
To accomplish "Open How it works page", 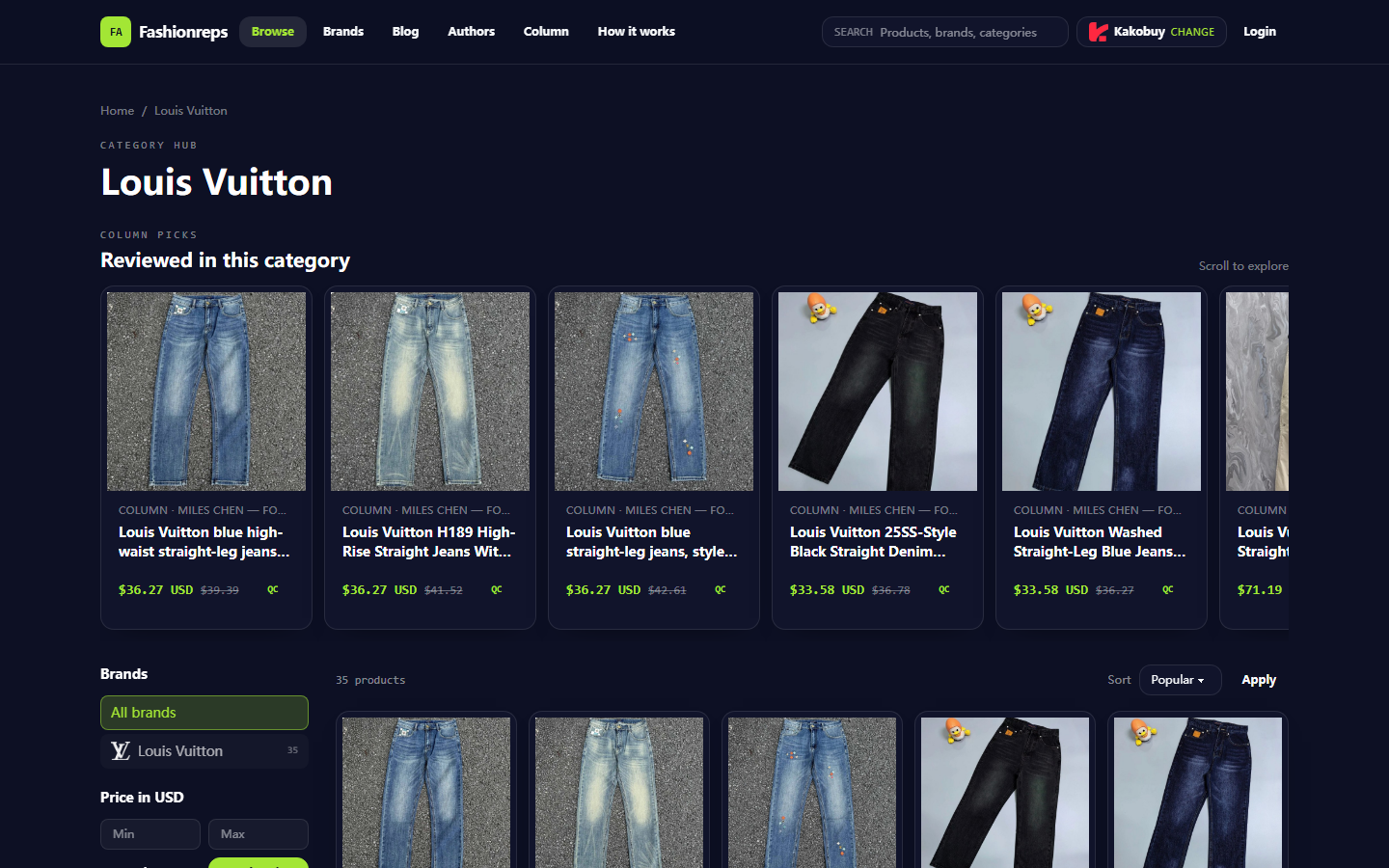I will tap(637, 32).
